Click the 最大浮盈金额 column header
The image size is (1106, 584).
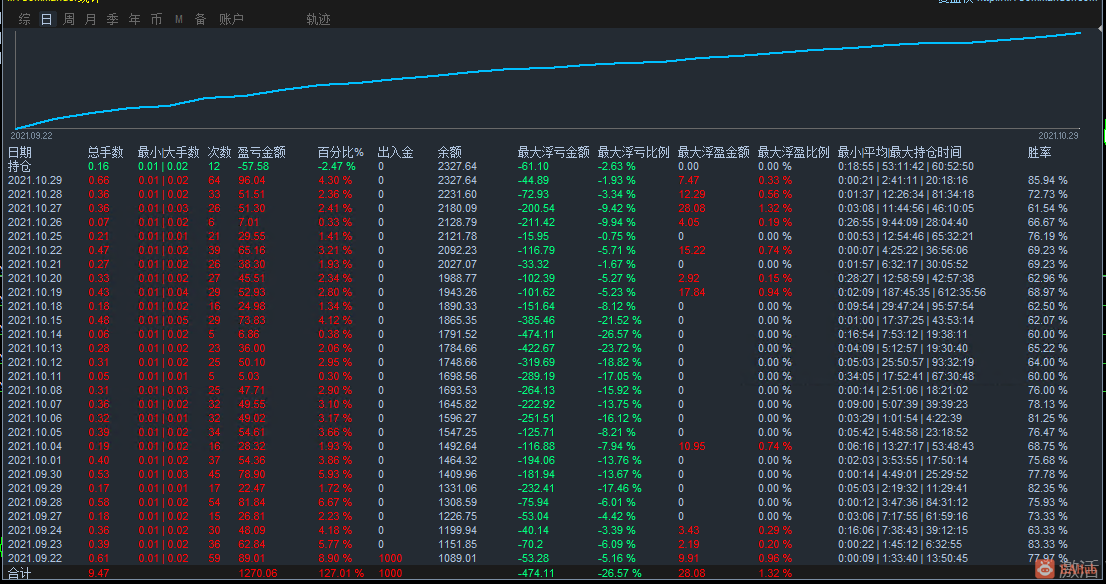[x=714, y=152]
